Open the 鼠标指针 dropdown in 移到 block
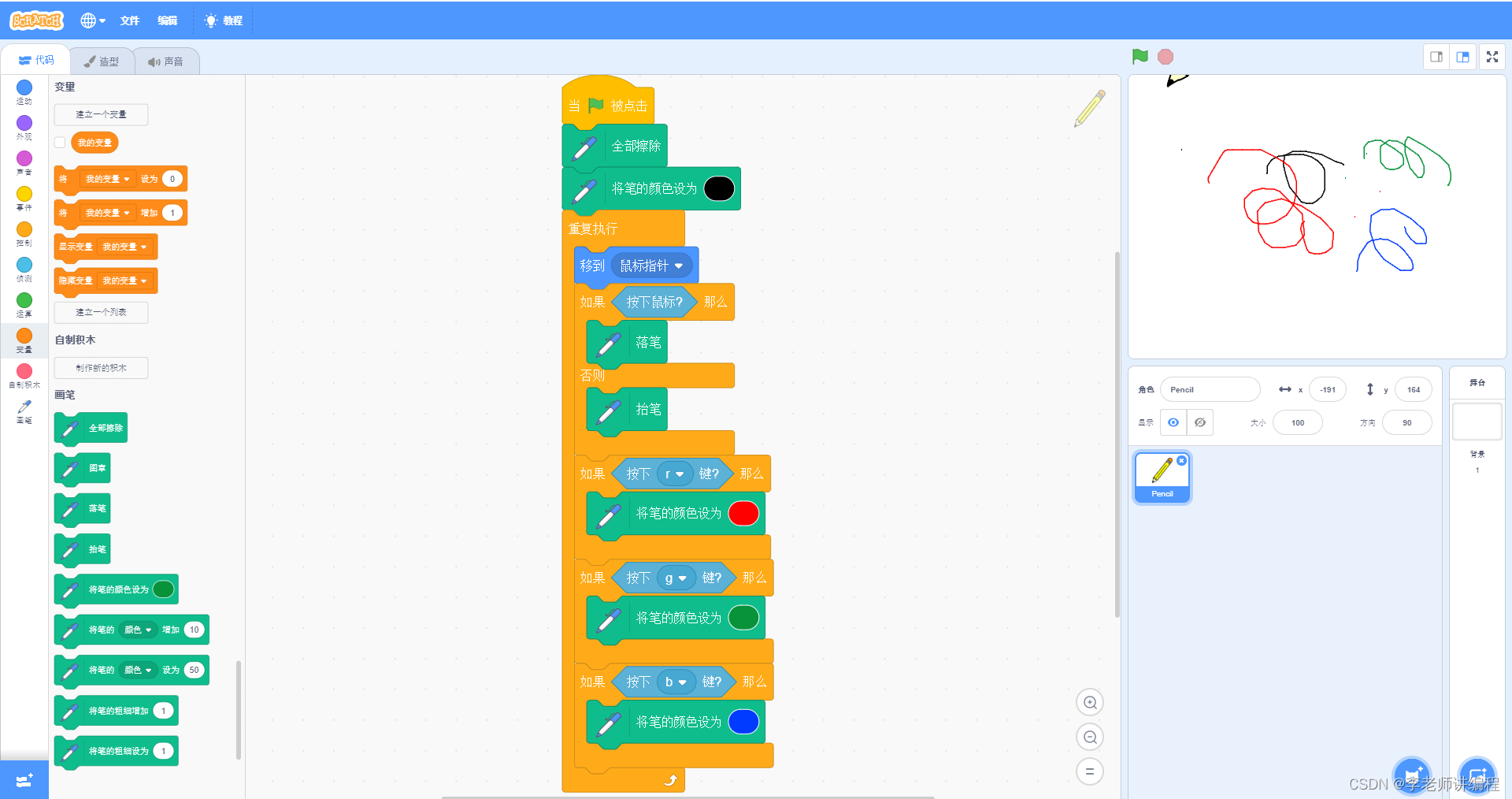Screen dimensions: 1512x799 click(x=652, y=266)
